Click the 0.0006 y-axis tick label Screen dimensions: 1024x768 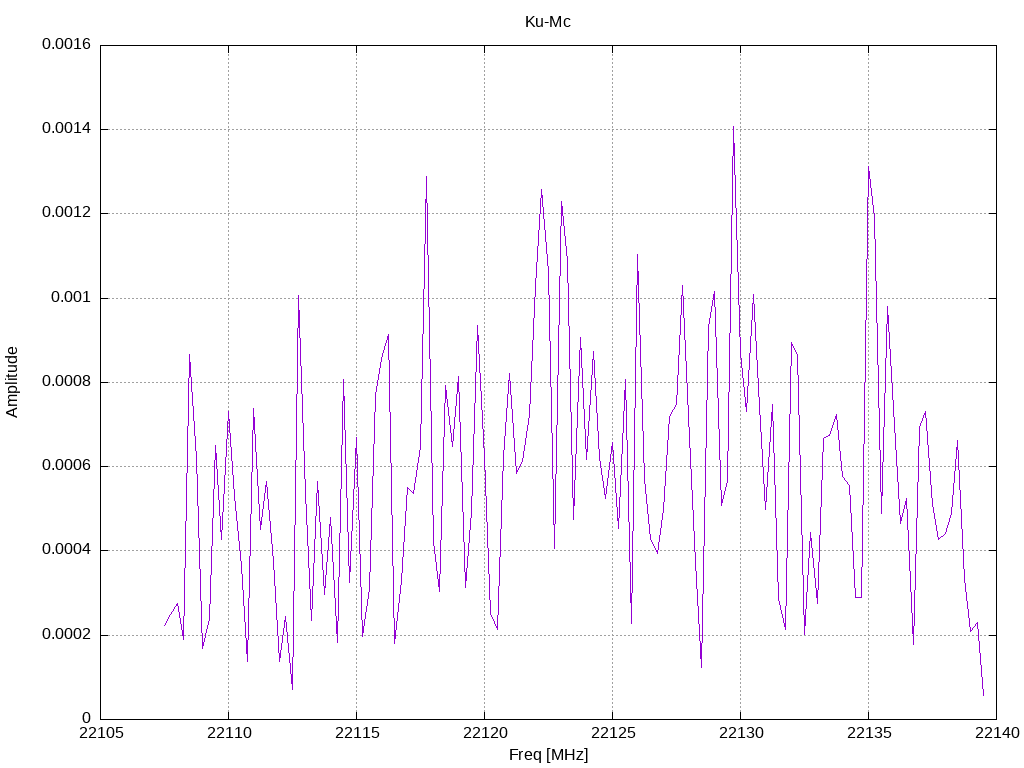[67, 465]
